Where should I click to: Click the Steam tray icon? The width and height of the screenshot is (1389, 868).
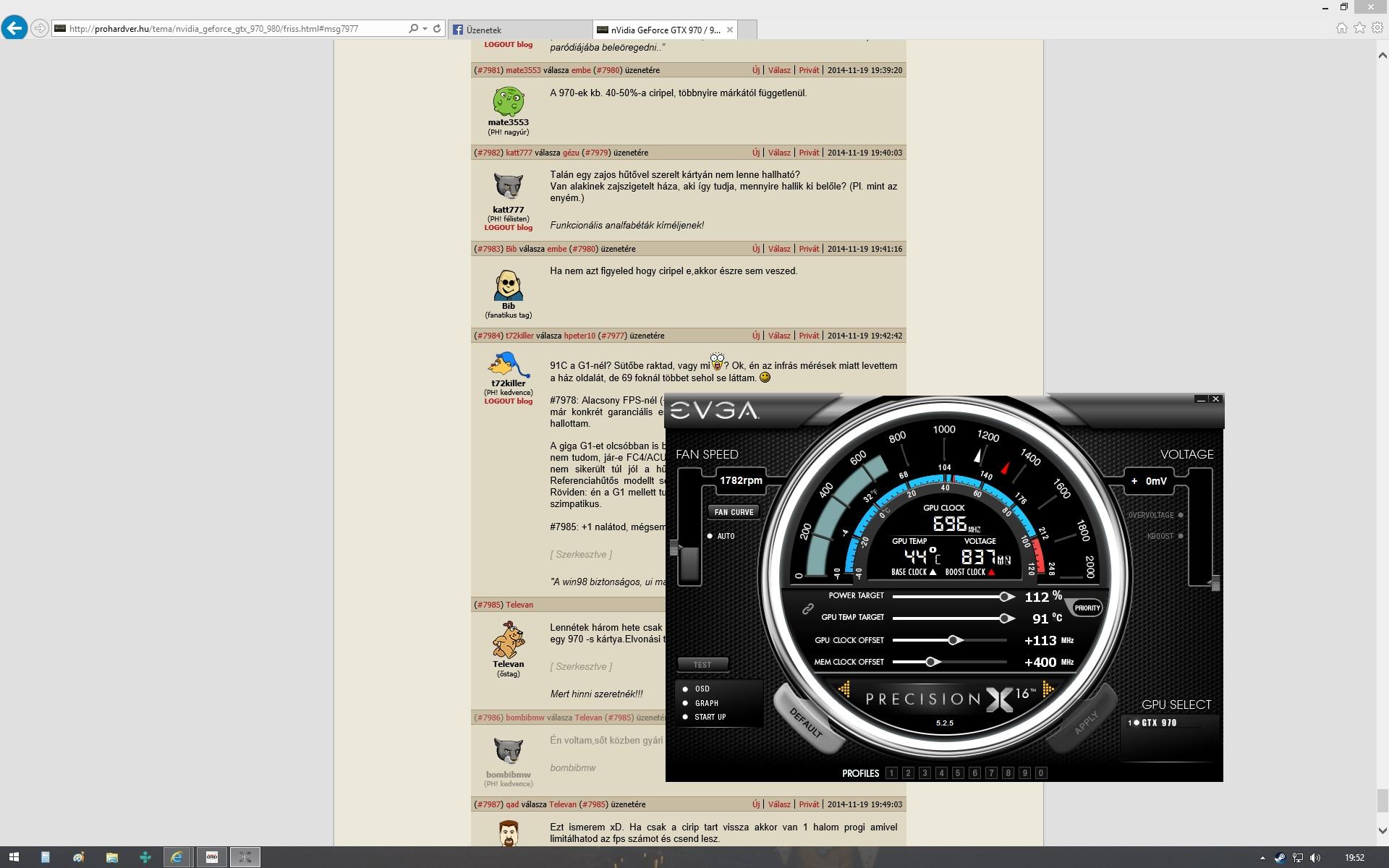[x=1280, y=858]
